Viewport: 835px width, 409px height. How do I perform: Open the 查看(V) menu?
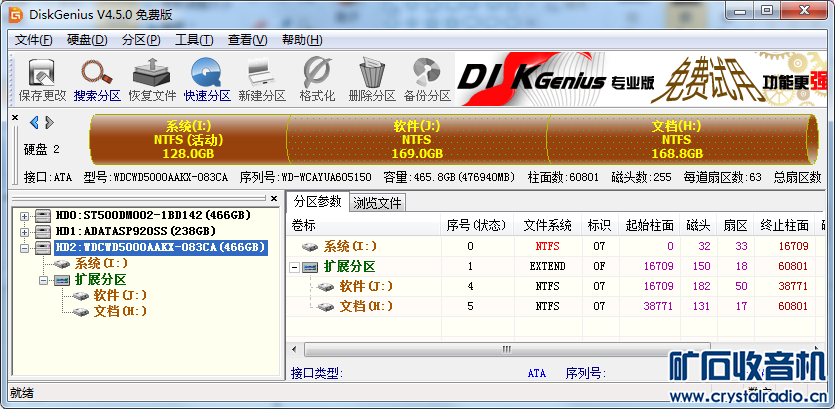(248, 40)
